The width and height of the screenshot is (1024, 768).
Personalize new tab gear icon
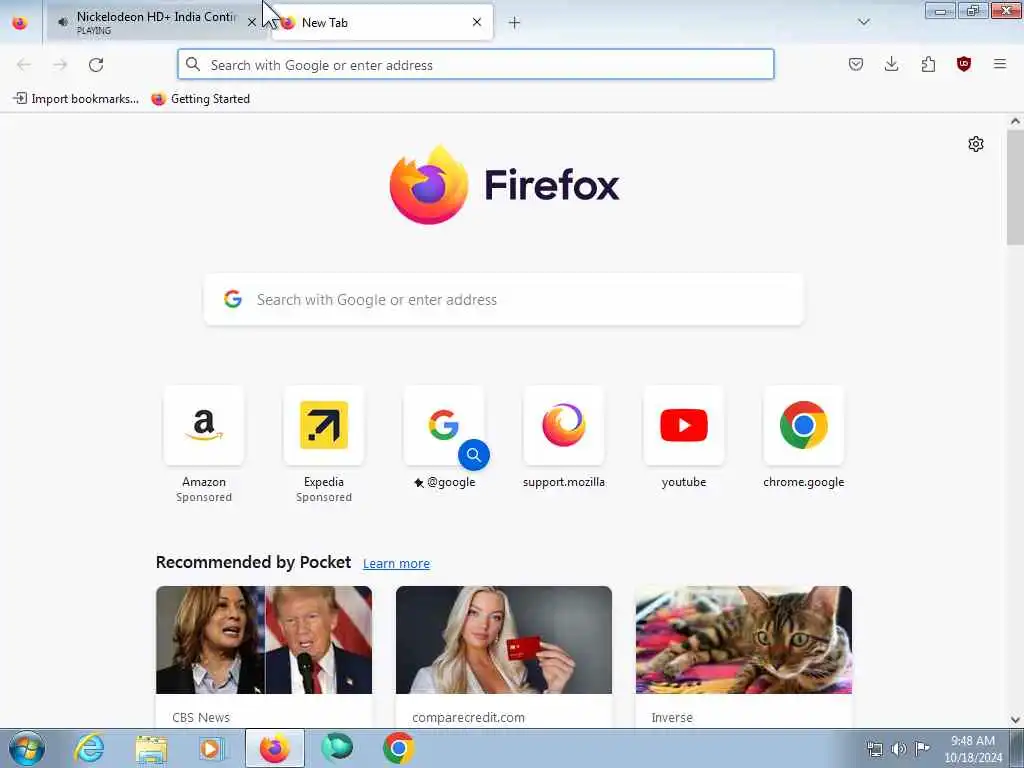(976, 144)
